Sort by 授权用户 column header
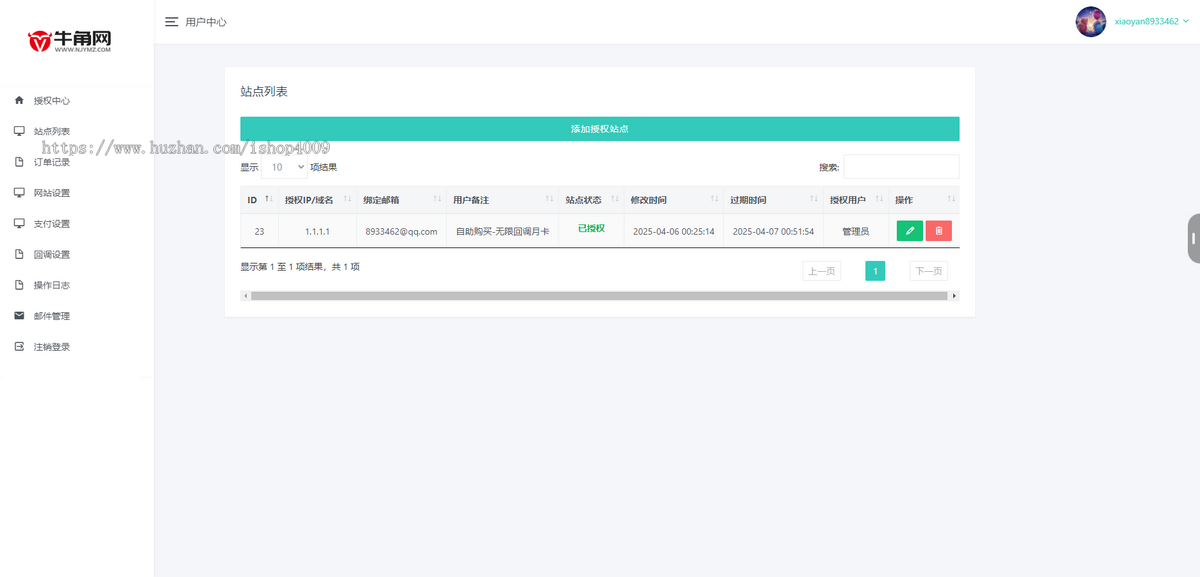1200x577 pixels. tap(855, 200)
